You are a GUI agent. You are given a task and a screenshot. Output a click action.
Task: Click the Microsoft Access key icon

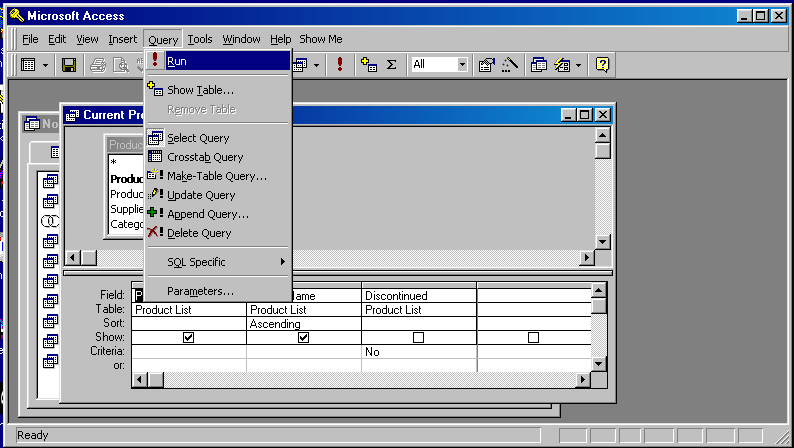tap(16, 16)
